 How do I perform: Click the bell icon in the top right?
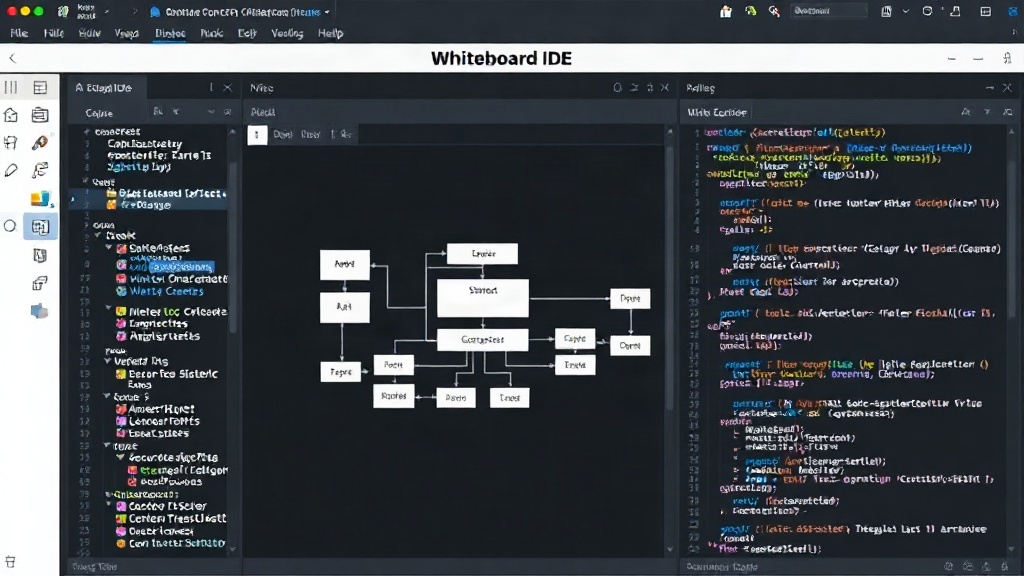955,11
